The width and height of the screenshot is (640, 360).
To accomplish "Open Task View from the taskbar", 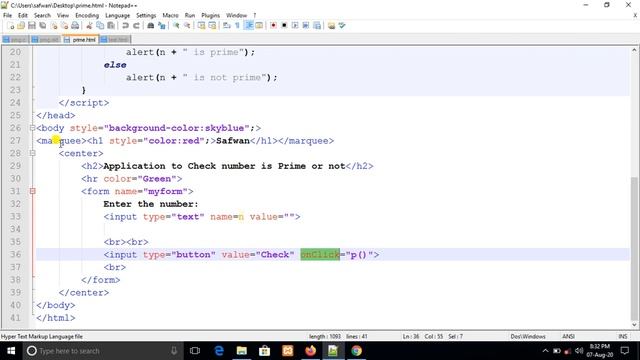I will (195, 351).
